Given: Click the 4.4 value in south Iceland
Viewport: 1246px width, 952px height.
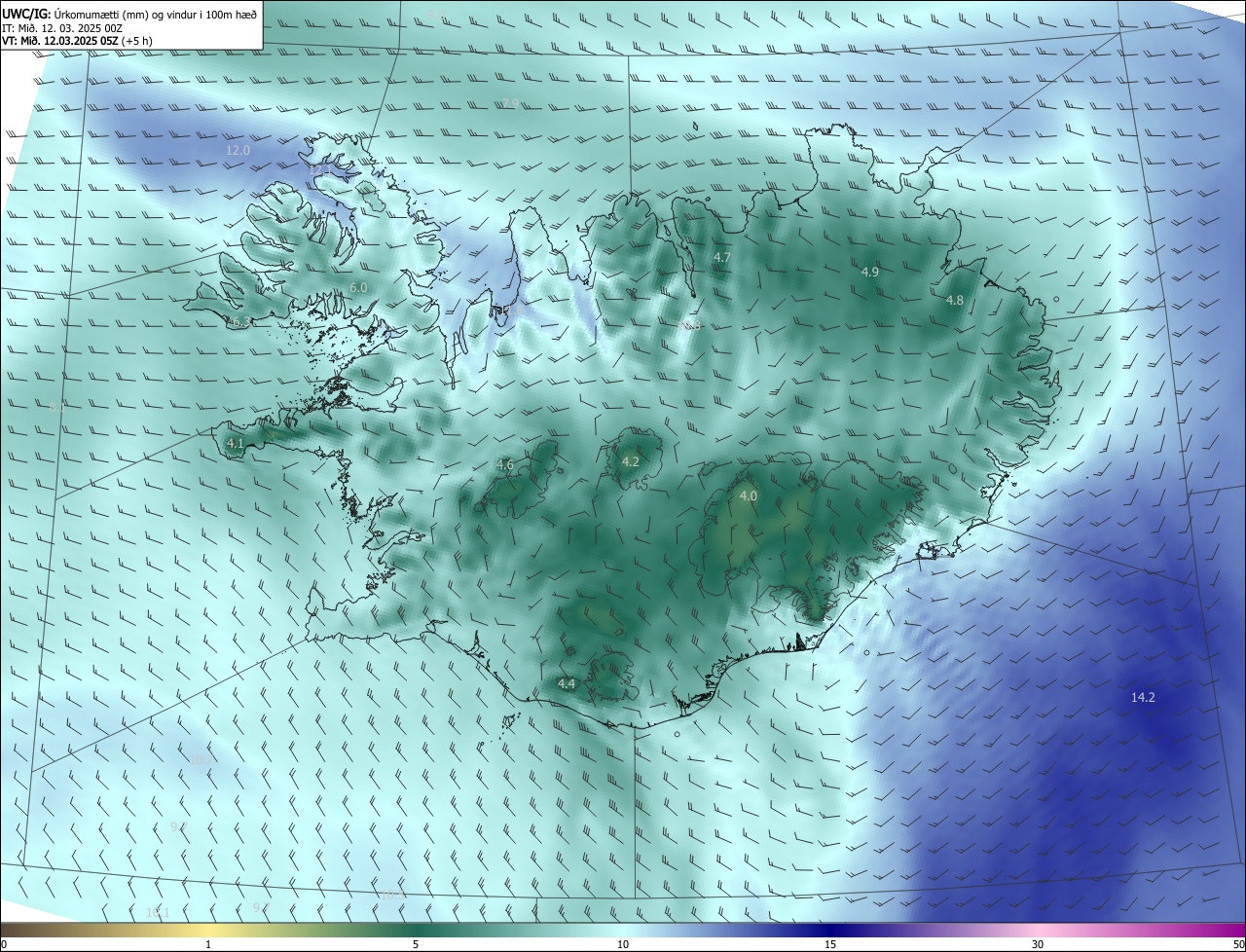Looking at the screenshot, I should click(567, 684).
